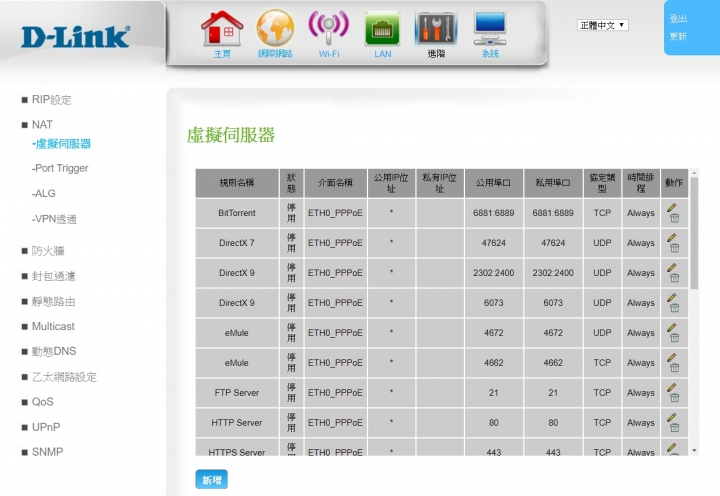Viewport: 720px width, 496px height.
Task: Open UPnP in the sidebar
Action: click(46, 427)
